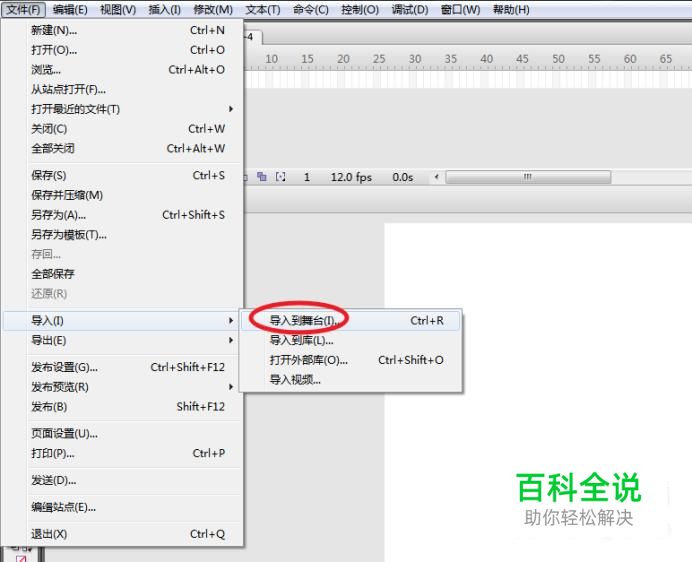Image resolution: width=692 pixels, height=562 pixels.
Task: Choose 另存为(A)... entry
Action: tap(123, 215)
